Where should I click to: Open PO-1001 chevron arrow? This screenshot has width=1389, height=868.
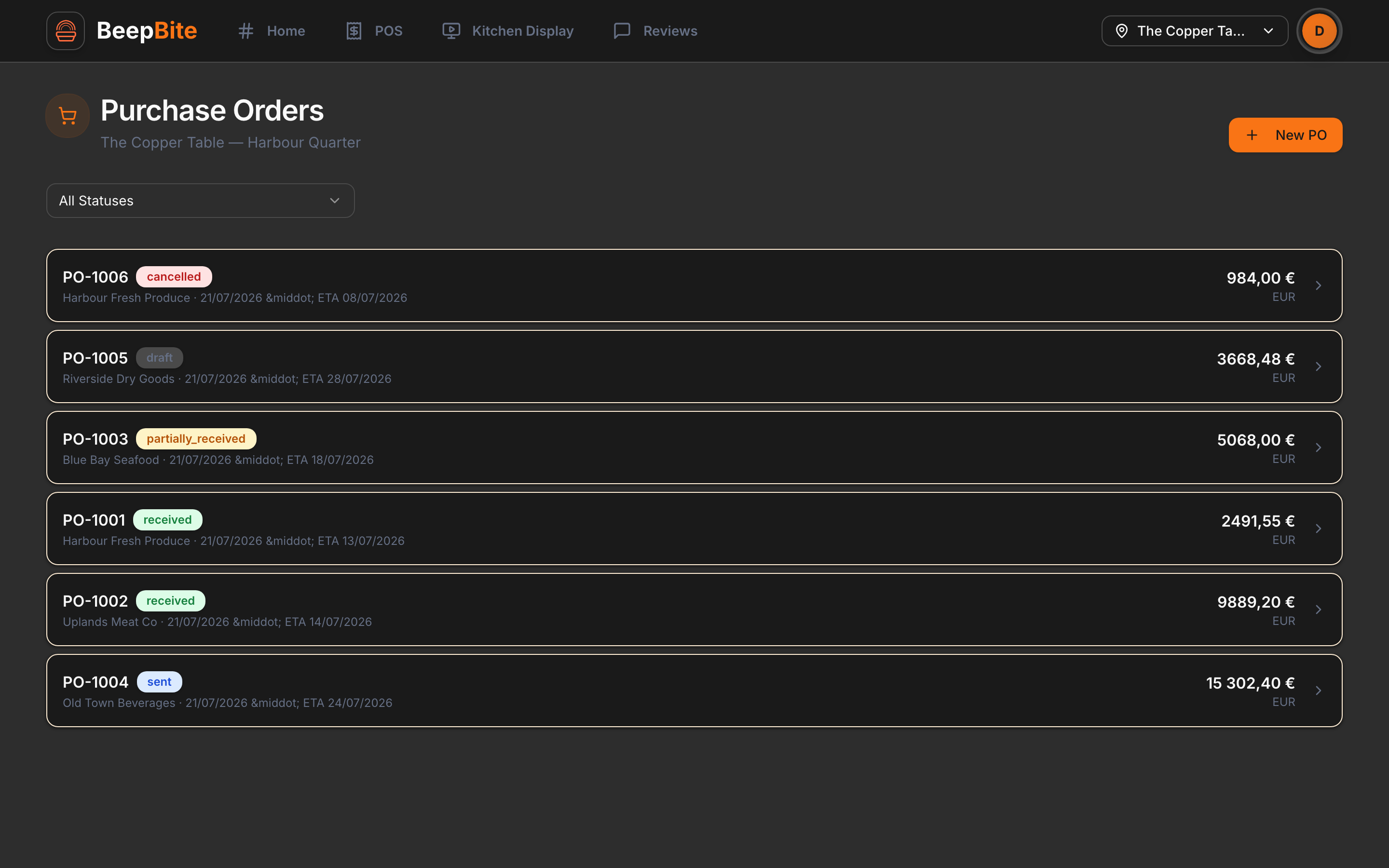1319,528
